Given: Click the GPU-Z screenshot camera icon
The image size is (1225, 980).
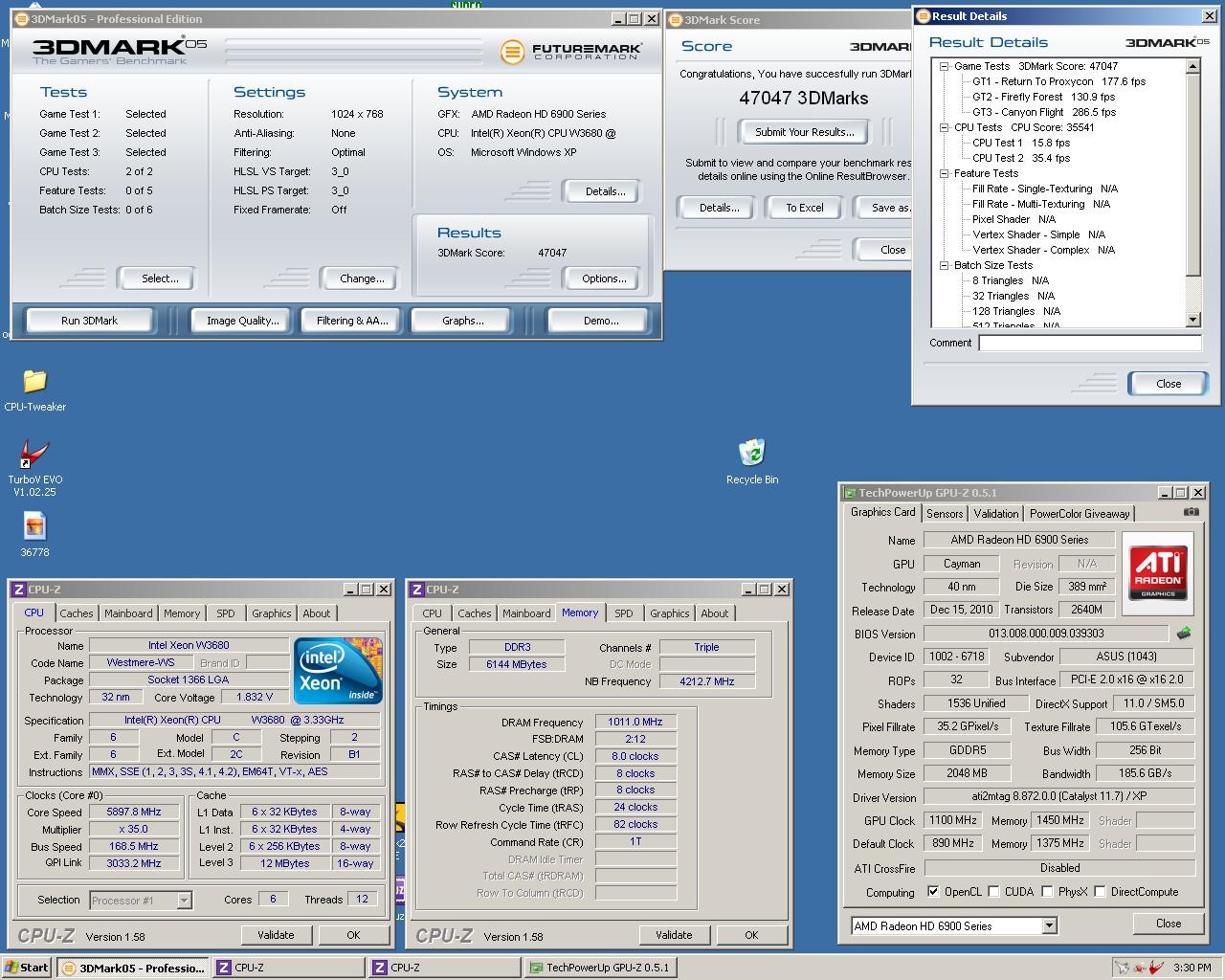Looking at the screenshot, I should click(1191, 512).
